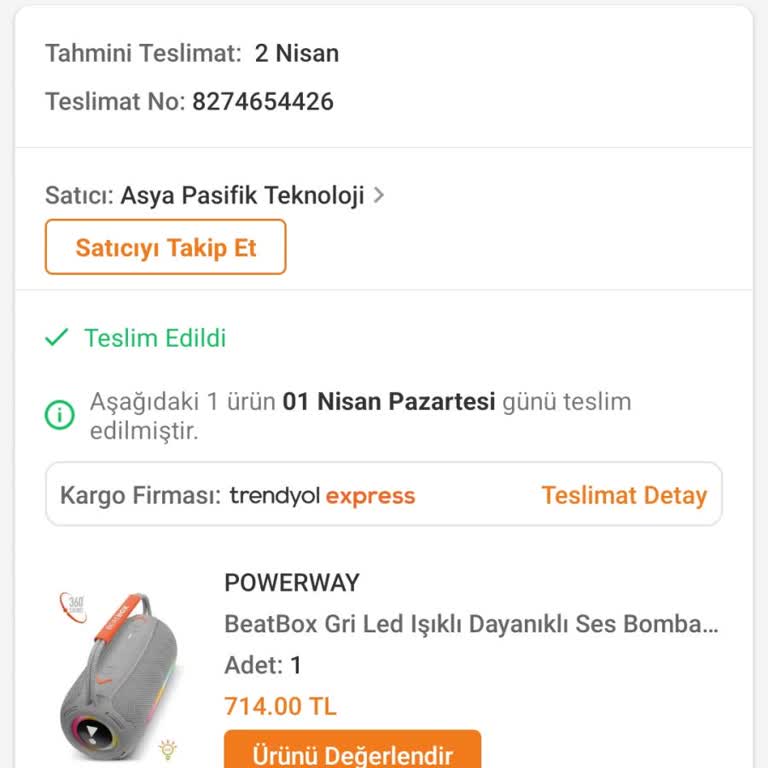Screen dimensions: 768x768
Task: Select the delivery number 8274654426
Action: (263, 101)
